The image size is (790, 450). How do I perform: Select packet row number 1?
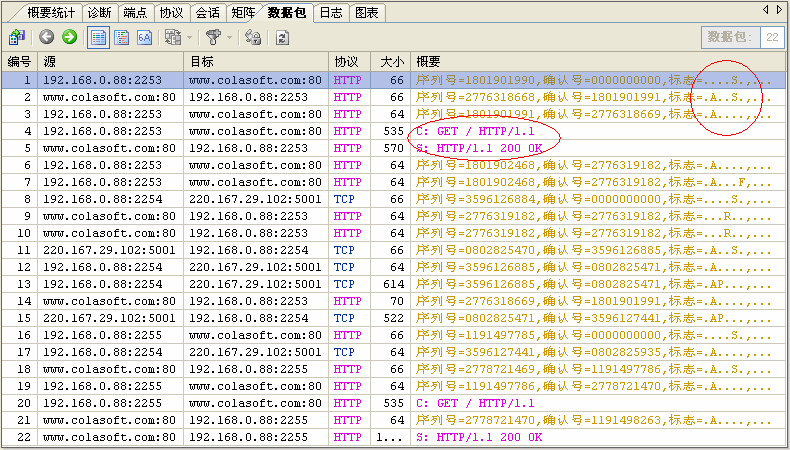393,80
